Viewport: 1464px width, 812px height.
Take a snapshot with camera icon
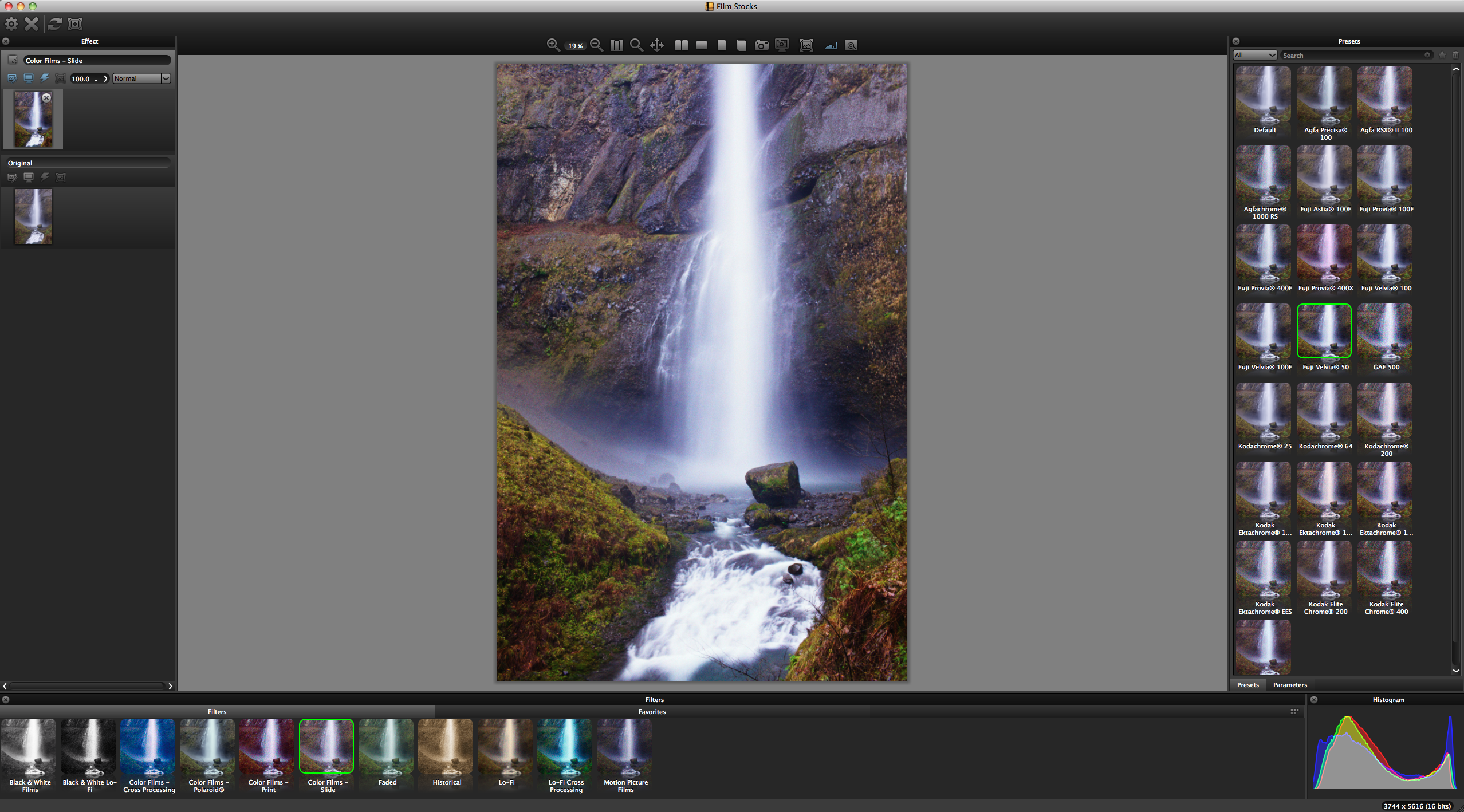coord(761,45)
